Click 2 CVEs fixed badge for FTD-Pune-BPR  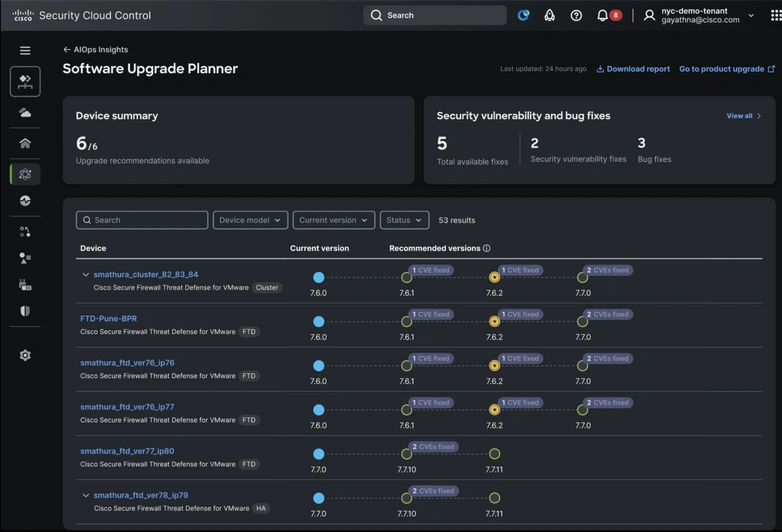(x=608, y=314)
